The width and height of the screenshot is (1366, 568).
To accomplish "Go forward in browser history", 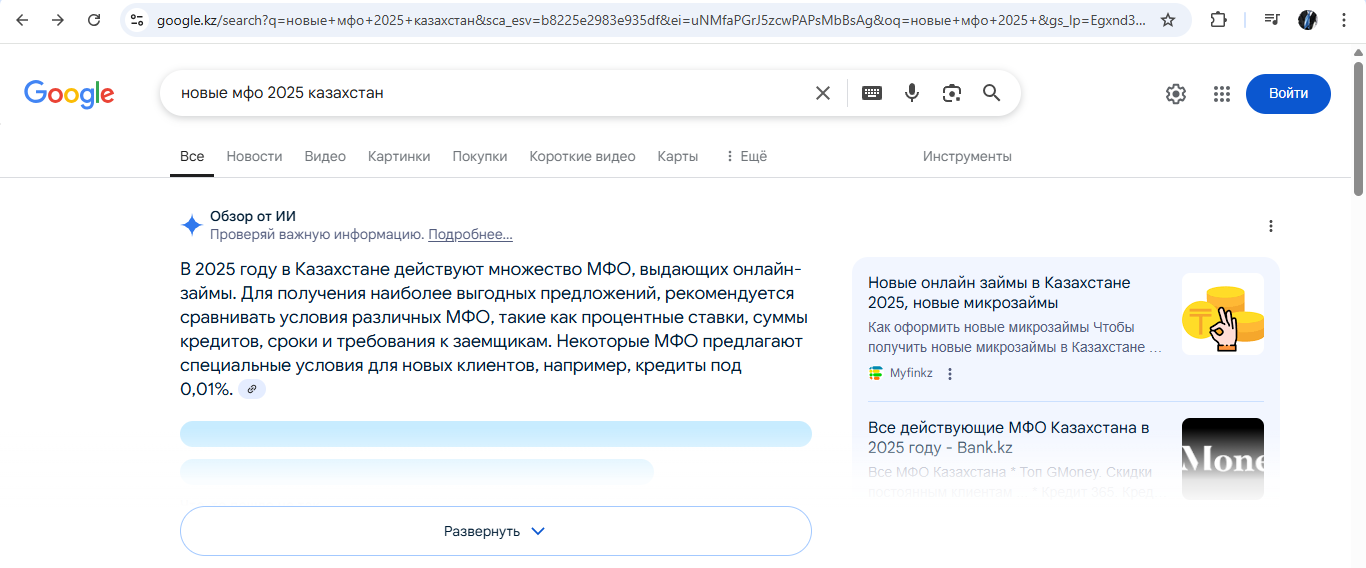I will click(x=58, y=20).
